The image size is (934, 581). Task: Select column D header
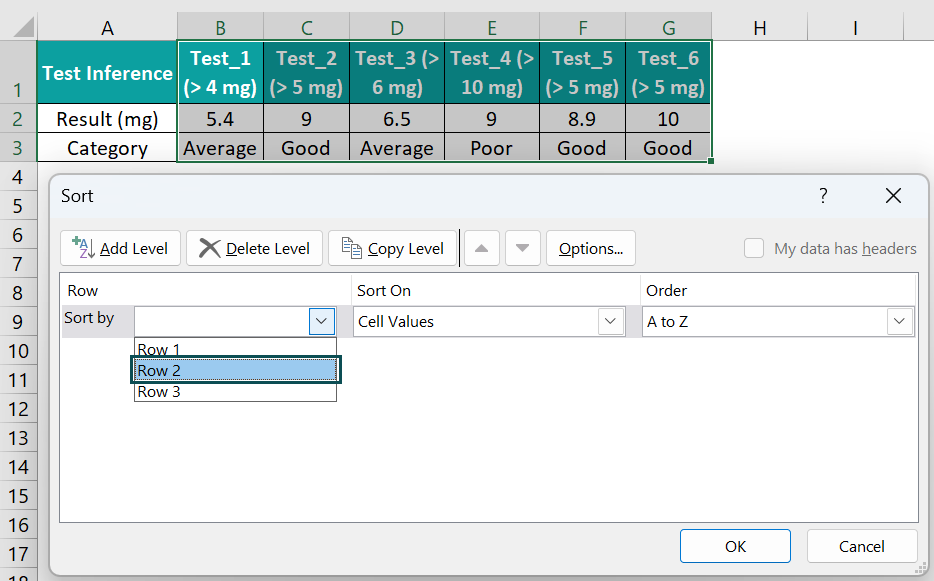click(397, 27)
